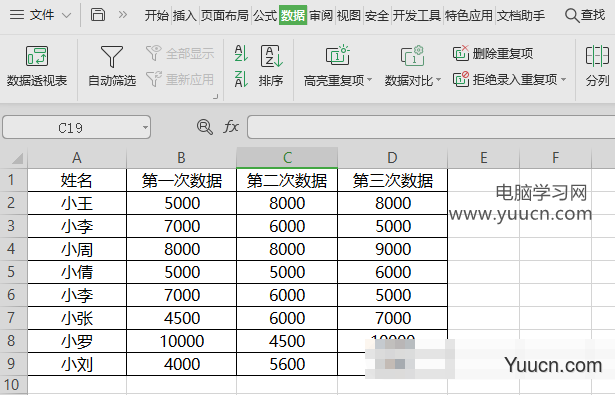This screenshot has width=615, height=395.
Task: Select column B header
Action: click(x=182, y=158)
